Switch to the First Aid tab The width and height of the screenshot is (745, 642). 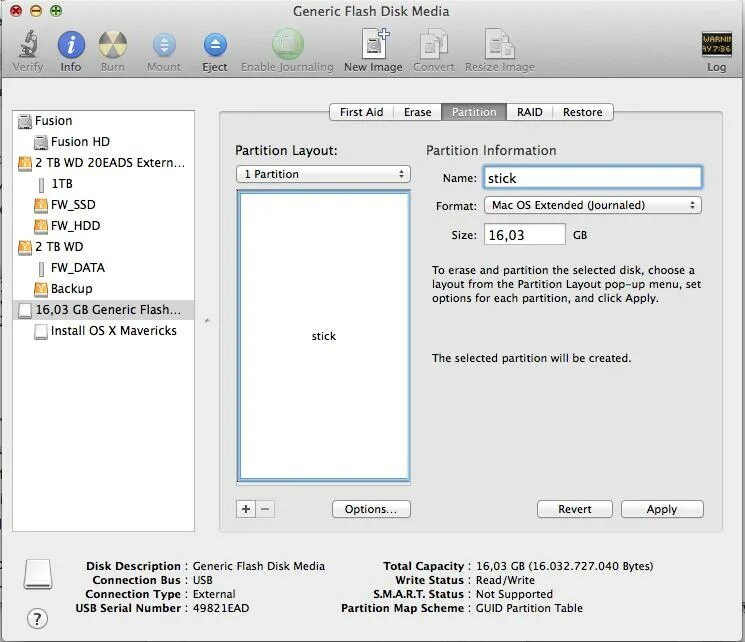click(361, 112)
